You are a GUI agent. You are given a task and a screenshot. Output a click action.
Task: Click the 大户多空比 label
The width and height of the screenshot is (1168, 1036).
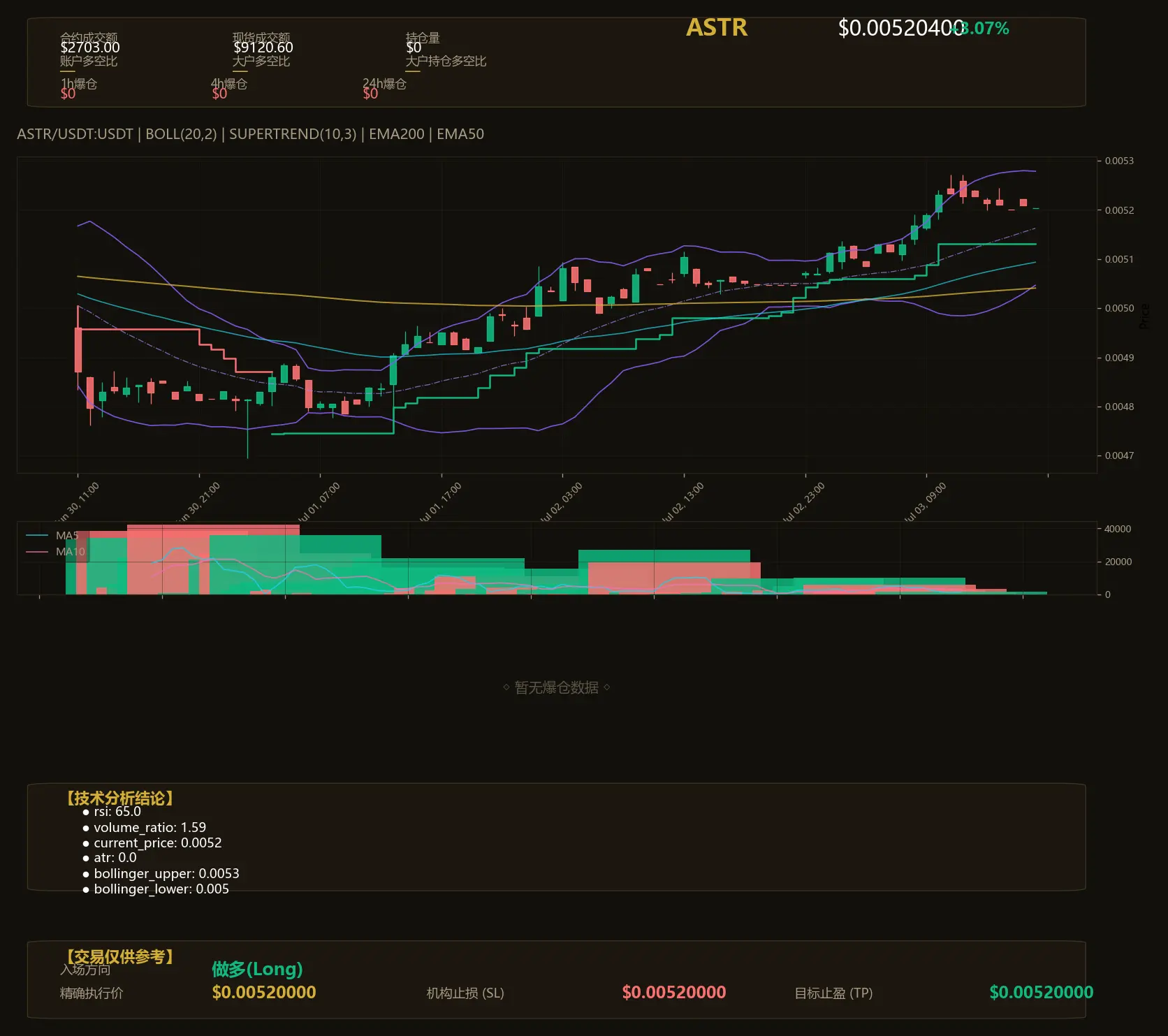tap(261, 61)
